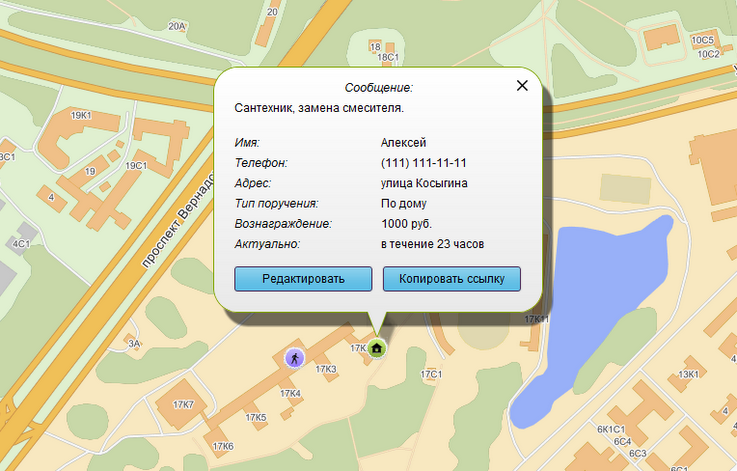737x471 pixels.
Task: Click the Имя: label
Action: [x=247, y=142]
